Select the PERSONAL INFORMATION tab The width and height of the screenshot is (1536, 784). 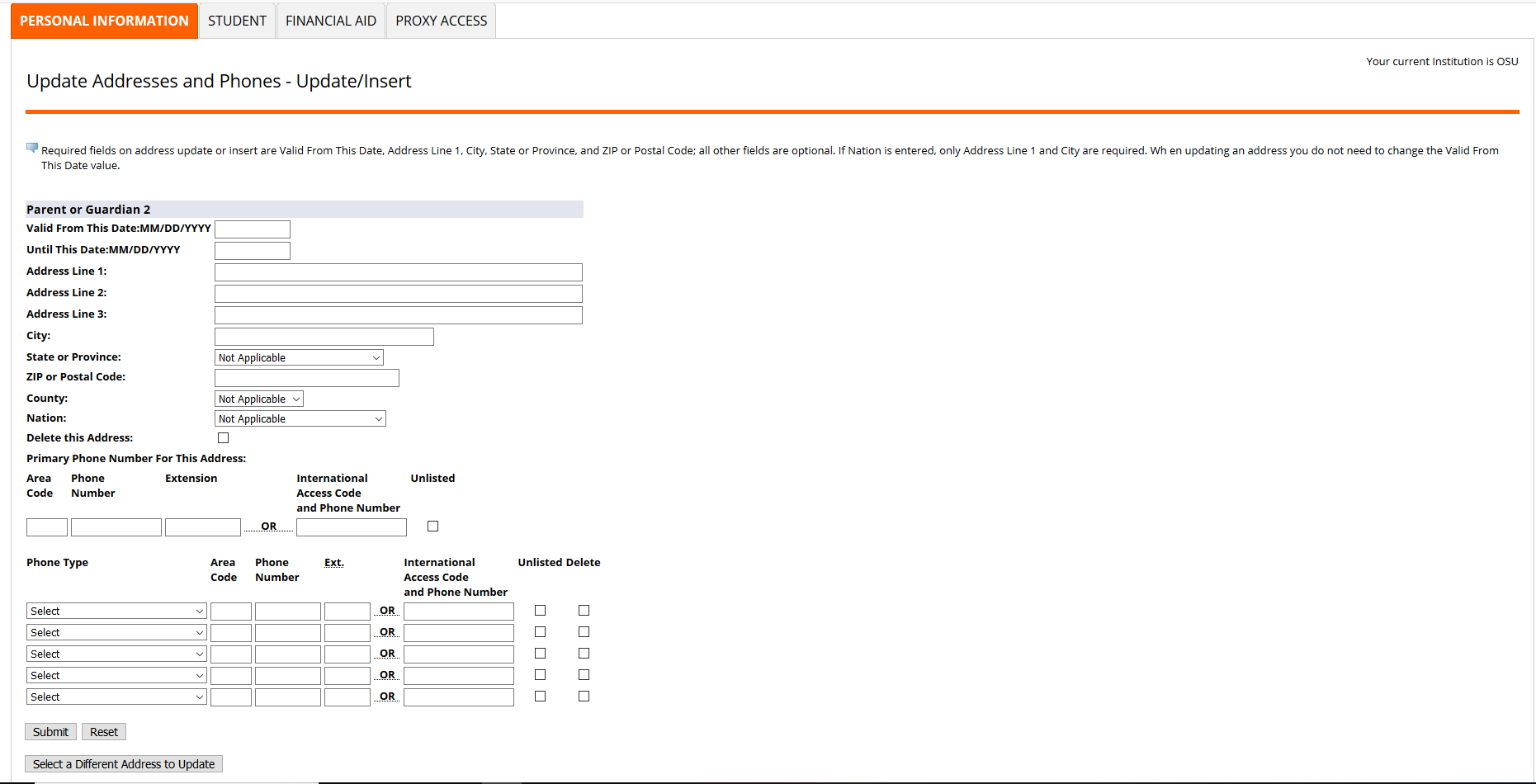point(103,20)
